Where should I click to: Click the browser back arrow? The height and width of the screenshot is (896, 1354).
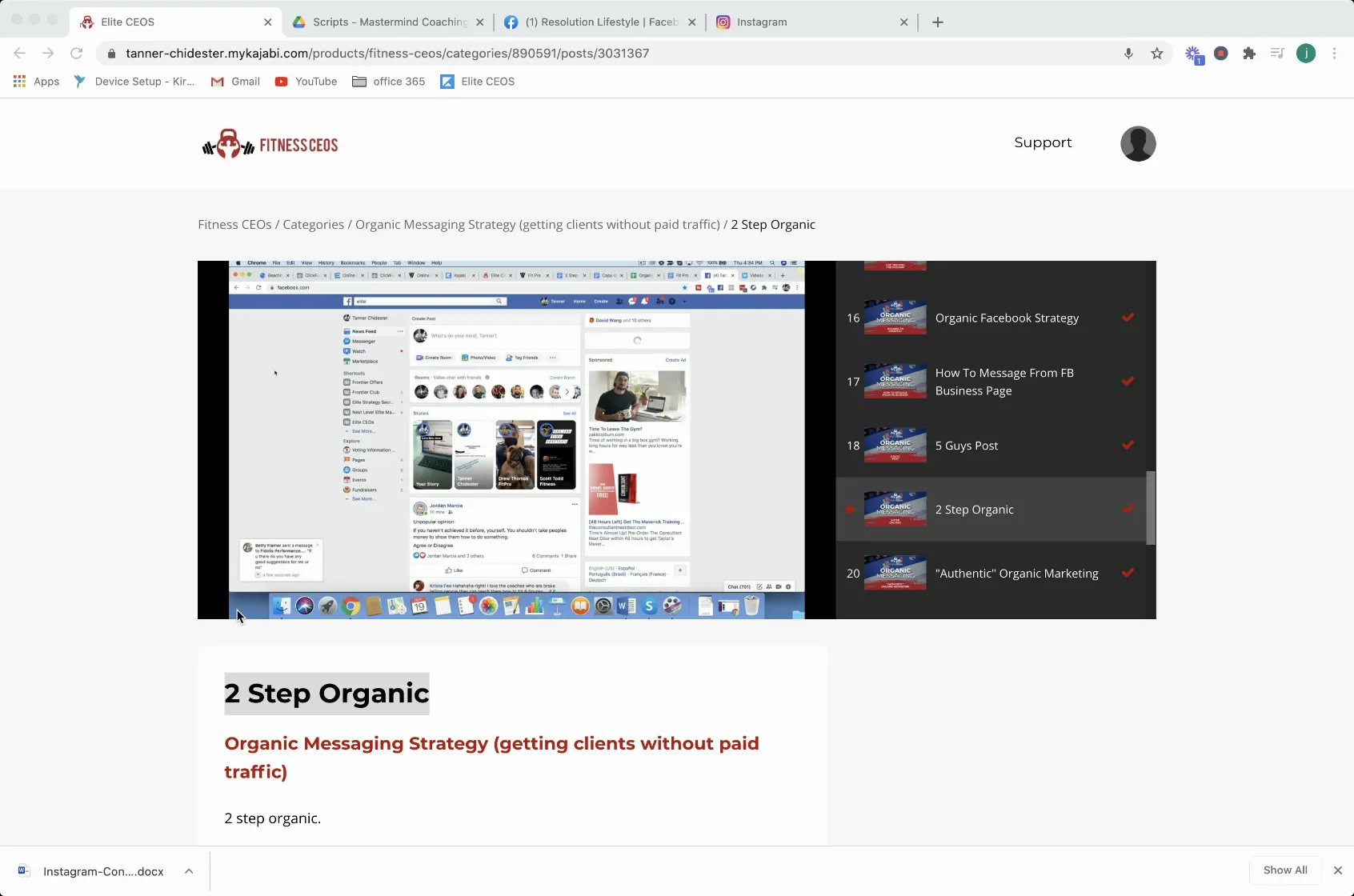pos(20,54)
